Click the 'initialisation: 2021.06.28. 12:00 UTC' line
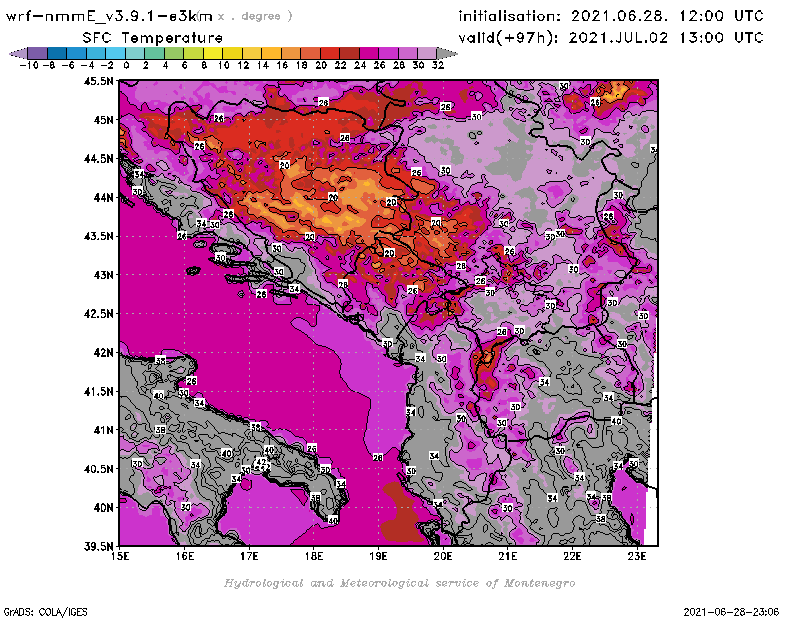This screenshot has width=800, height=618. coord(611,16)
